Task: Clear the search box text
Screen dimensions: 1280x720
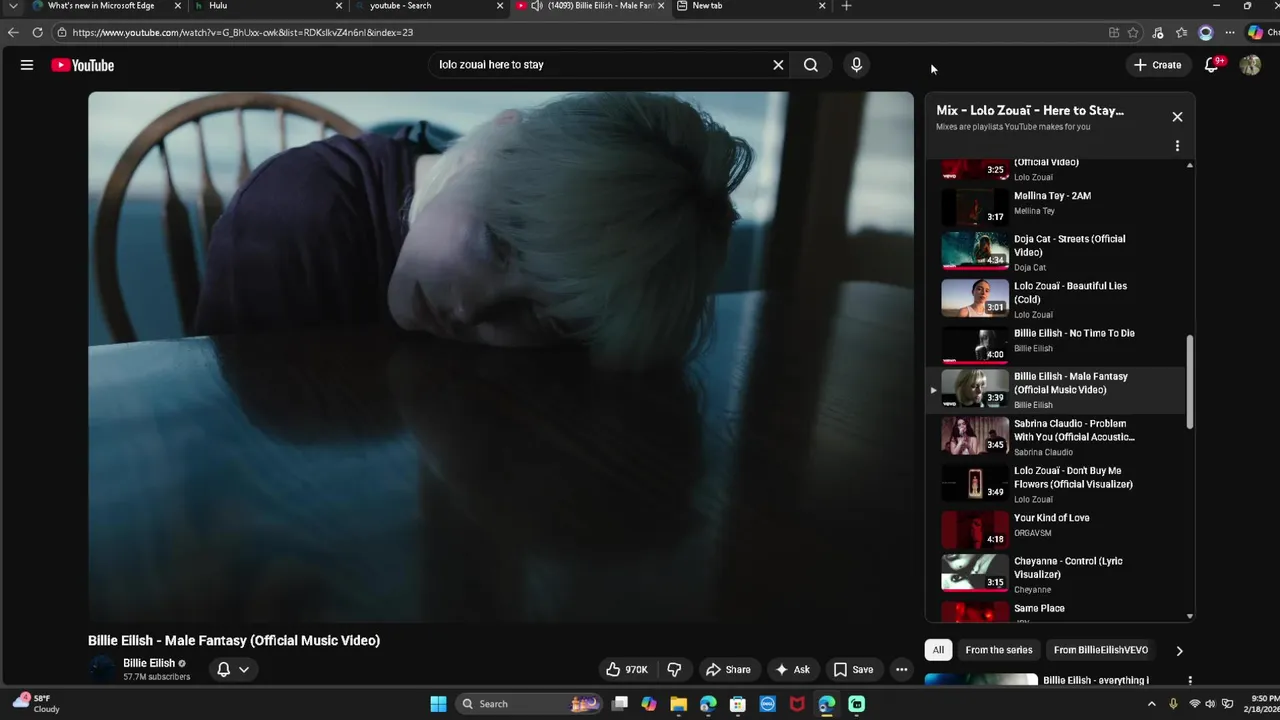Action: [778, 65]
